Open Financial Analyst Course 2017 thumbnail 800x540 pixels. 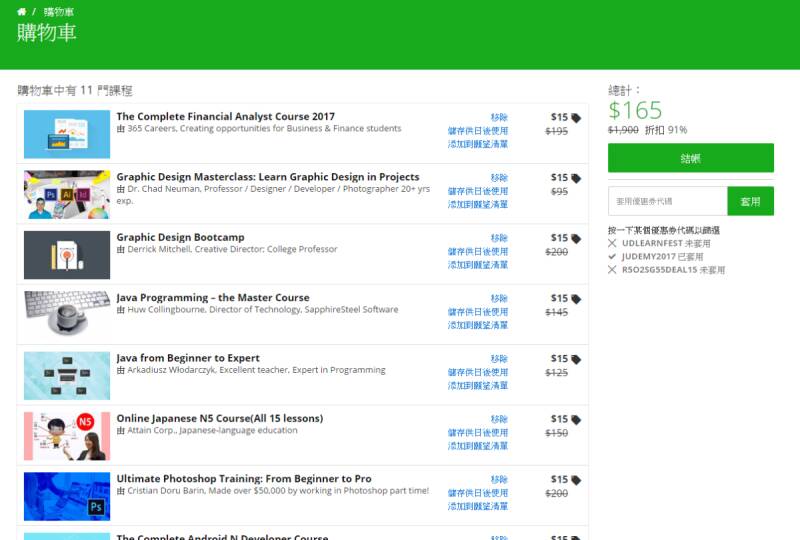pyautogui.click(x=67, y=134)
